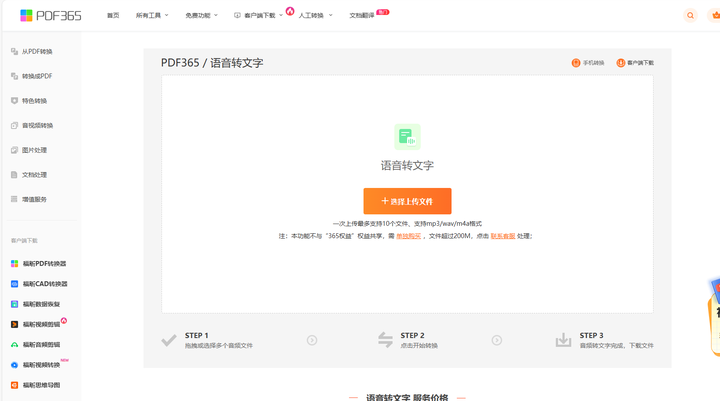Click the STEP 2 convert arrows icon
Screen dimensions: 720x401
[x=385, y=340]
